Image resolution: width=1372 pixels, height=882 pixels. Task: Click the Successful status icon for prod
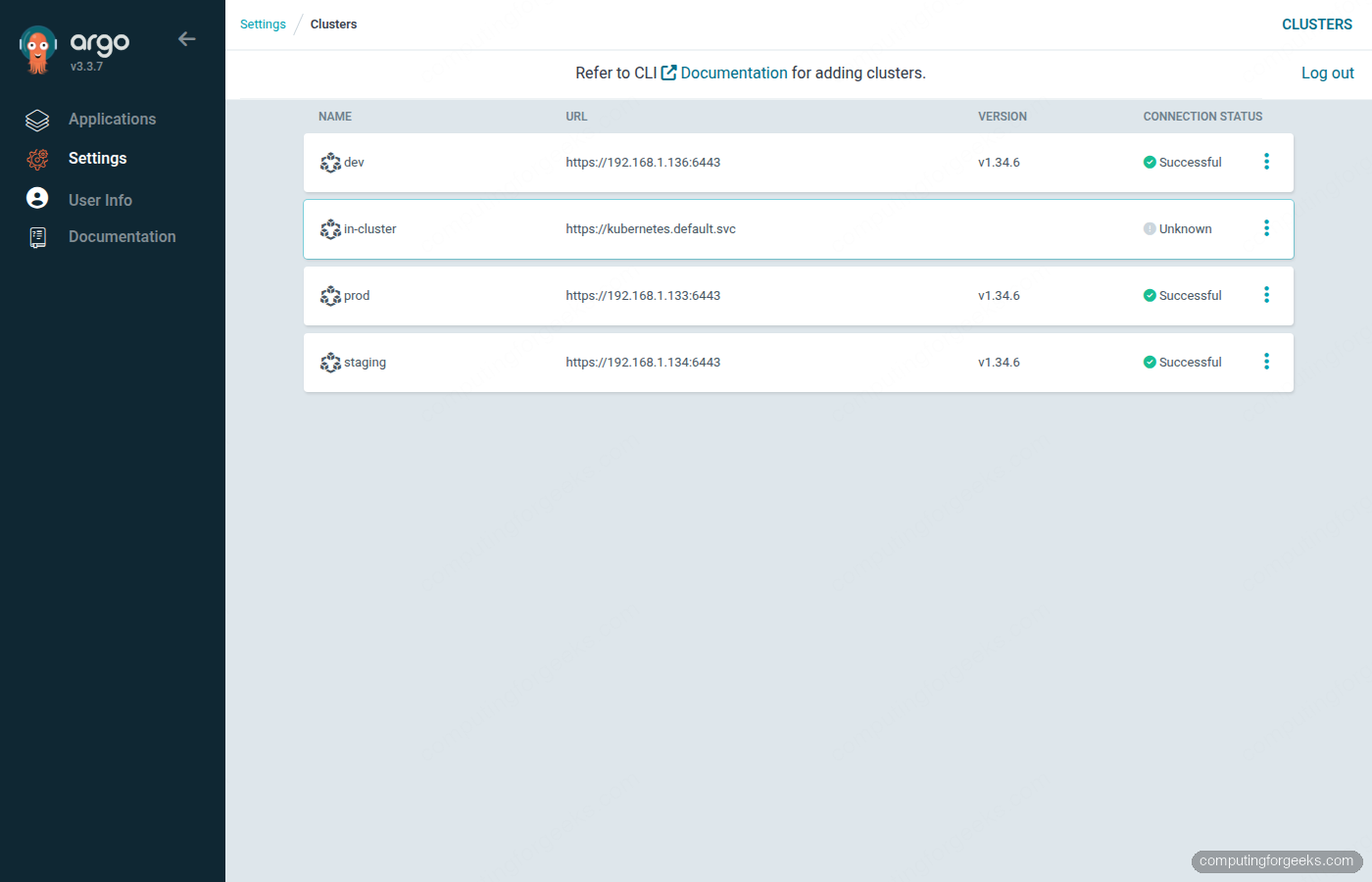coord(1149,295)
